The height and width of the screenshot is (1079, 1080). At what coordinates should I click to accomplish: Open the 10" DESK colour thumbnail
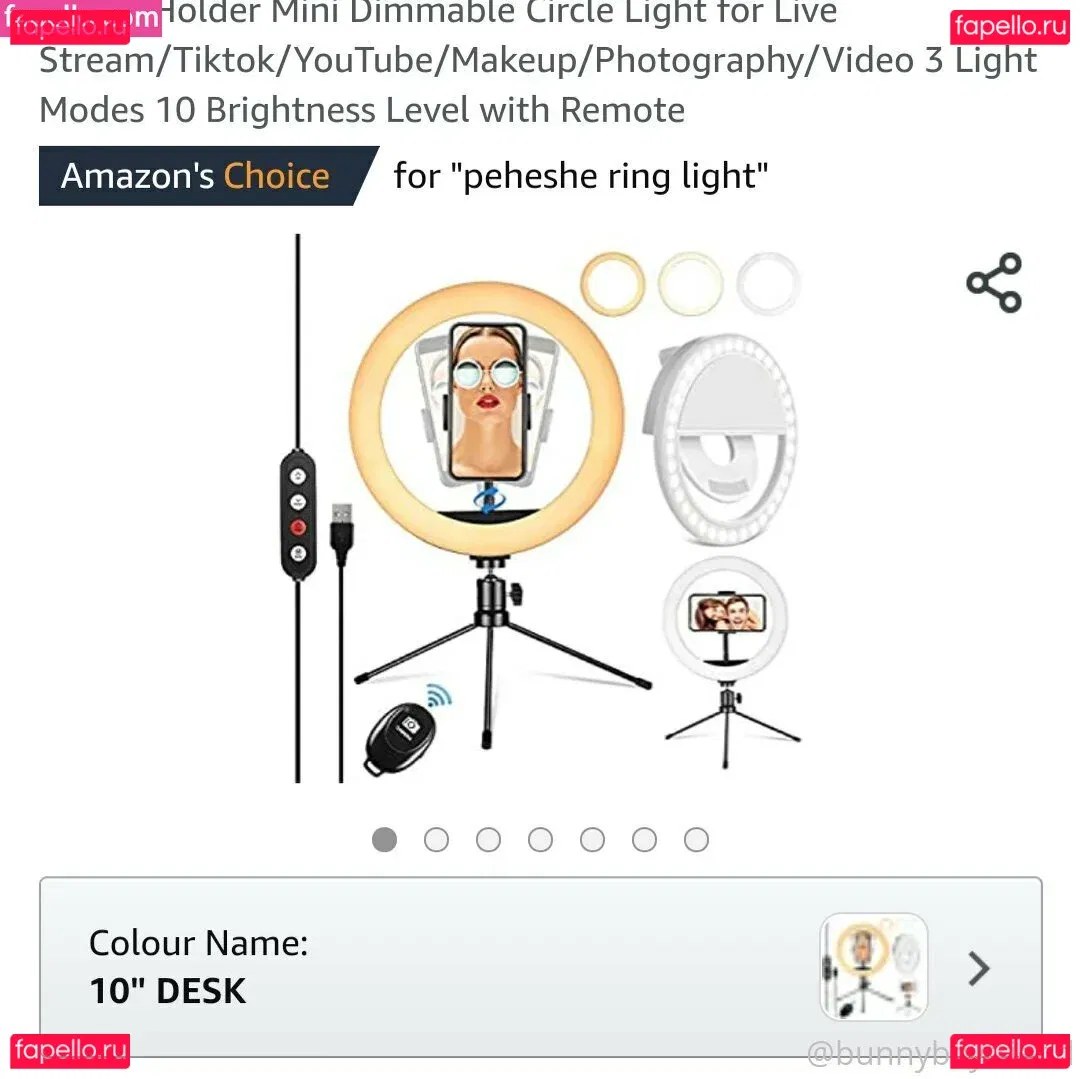point(873,967)
